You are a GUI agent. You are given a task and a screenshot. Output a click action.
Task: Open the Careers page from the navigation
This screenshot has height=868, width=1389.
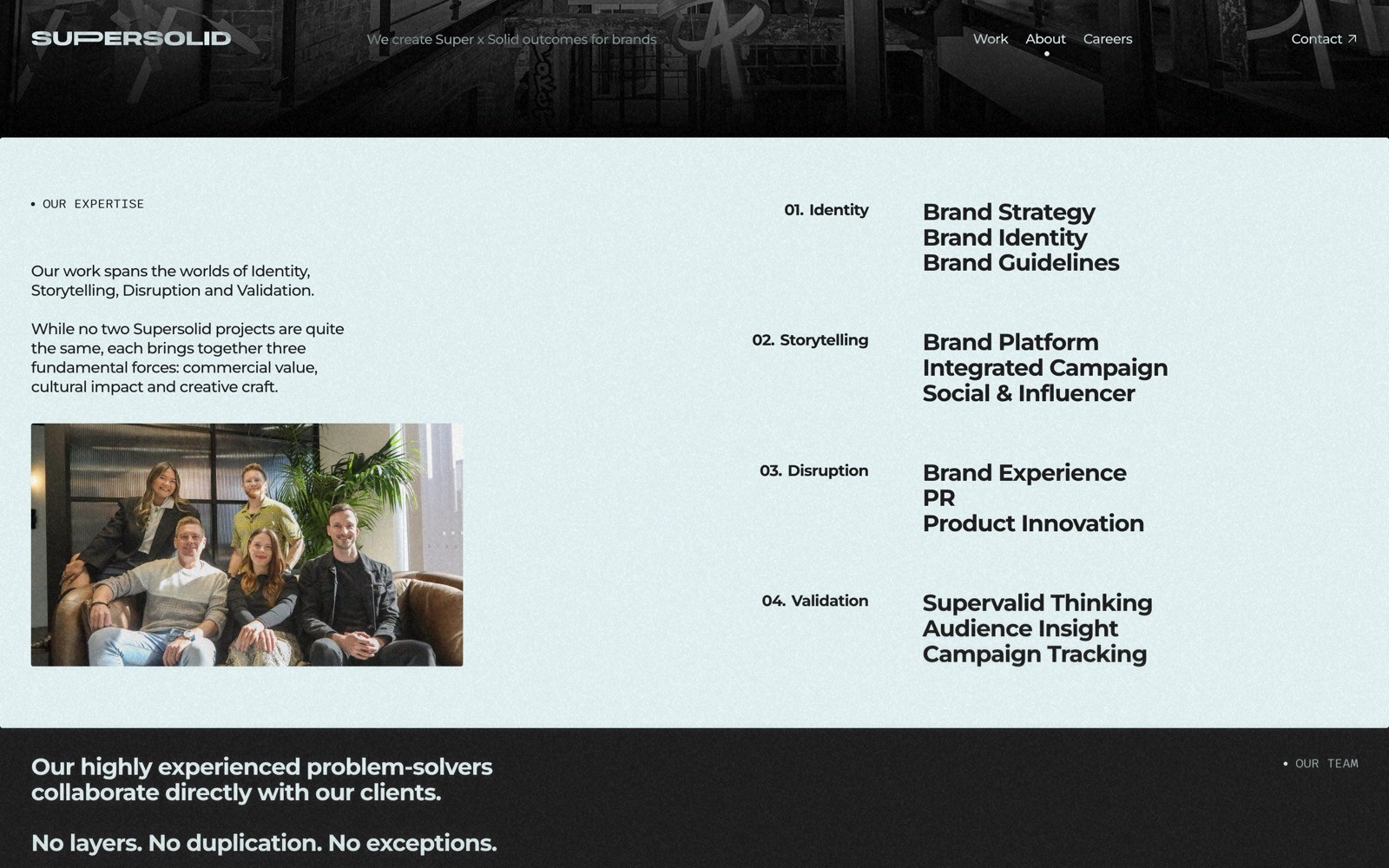click(1107, 38)
